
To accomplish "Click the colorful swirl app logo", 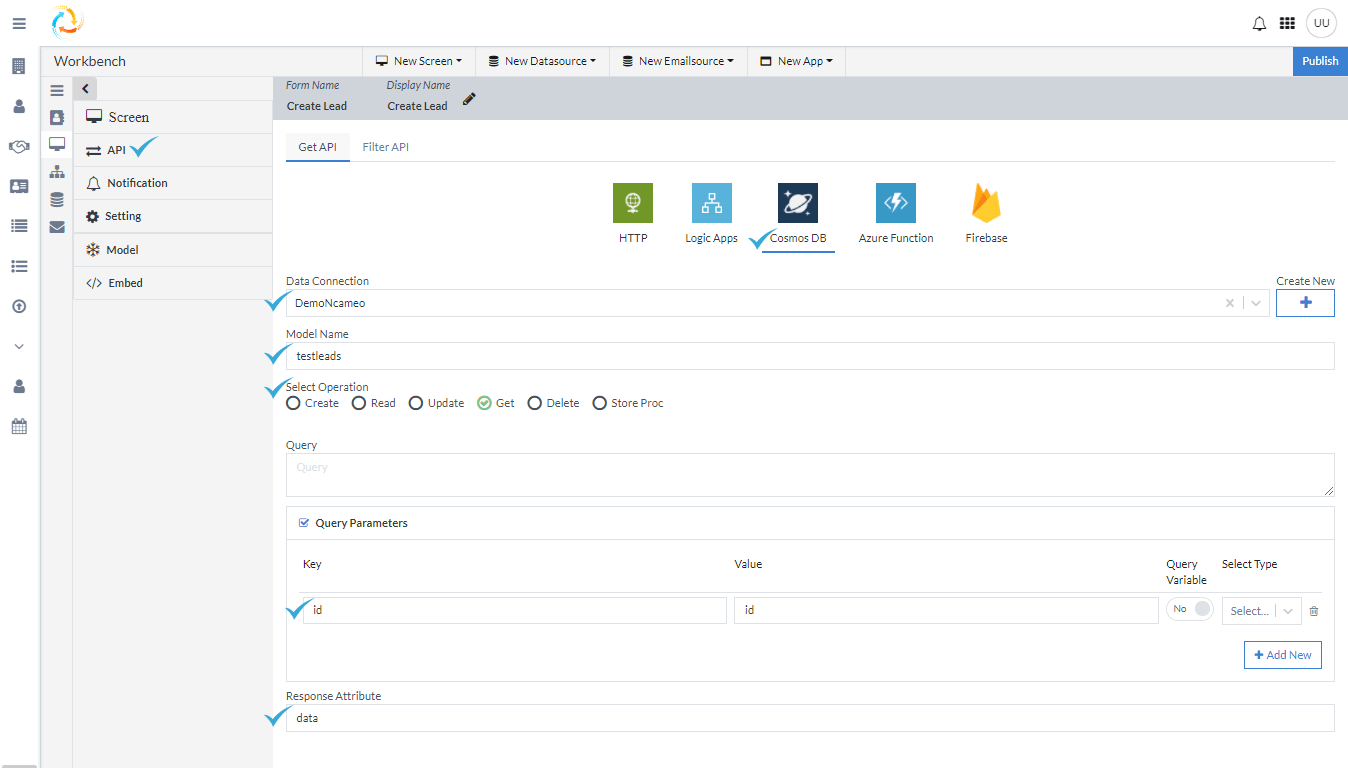I will coord(67,21).
